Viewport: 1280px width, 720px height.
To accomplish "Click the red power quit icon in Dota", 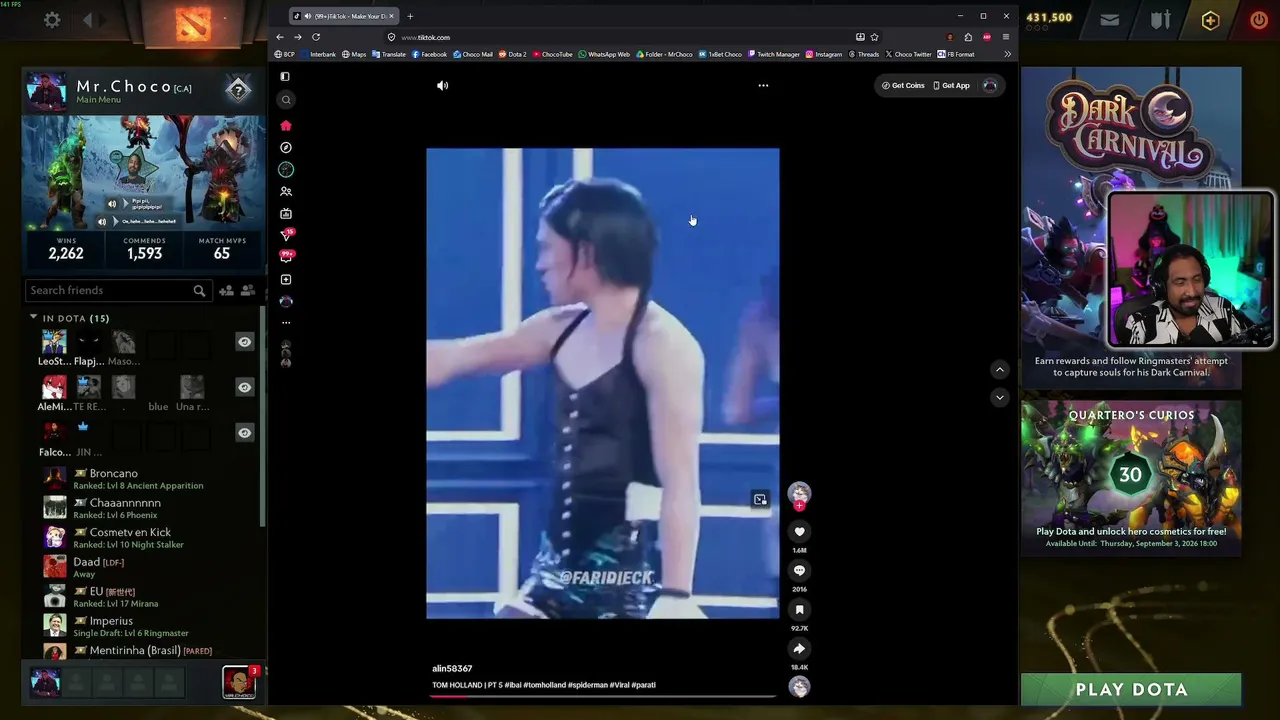I will click(1258, 20).
